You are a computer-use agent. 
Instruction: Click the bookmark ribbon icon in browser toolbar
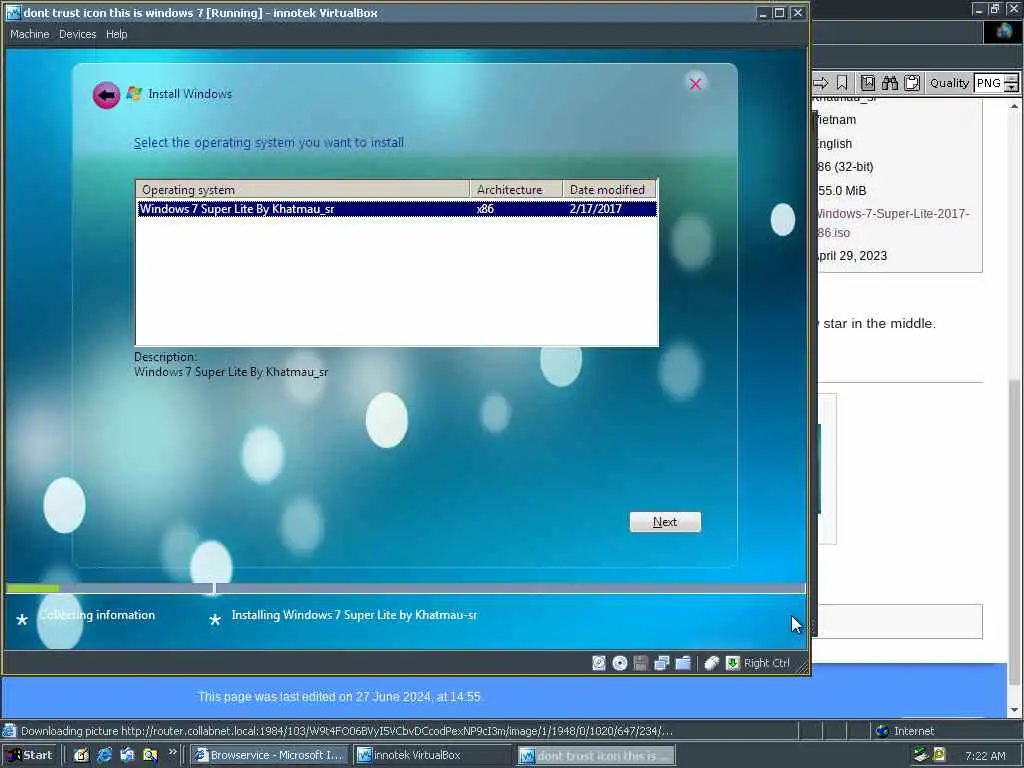point(842,83)
